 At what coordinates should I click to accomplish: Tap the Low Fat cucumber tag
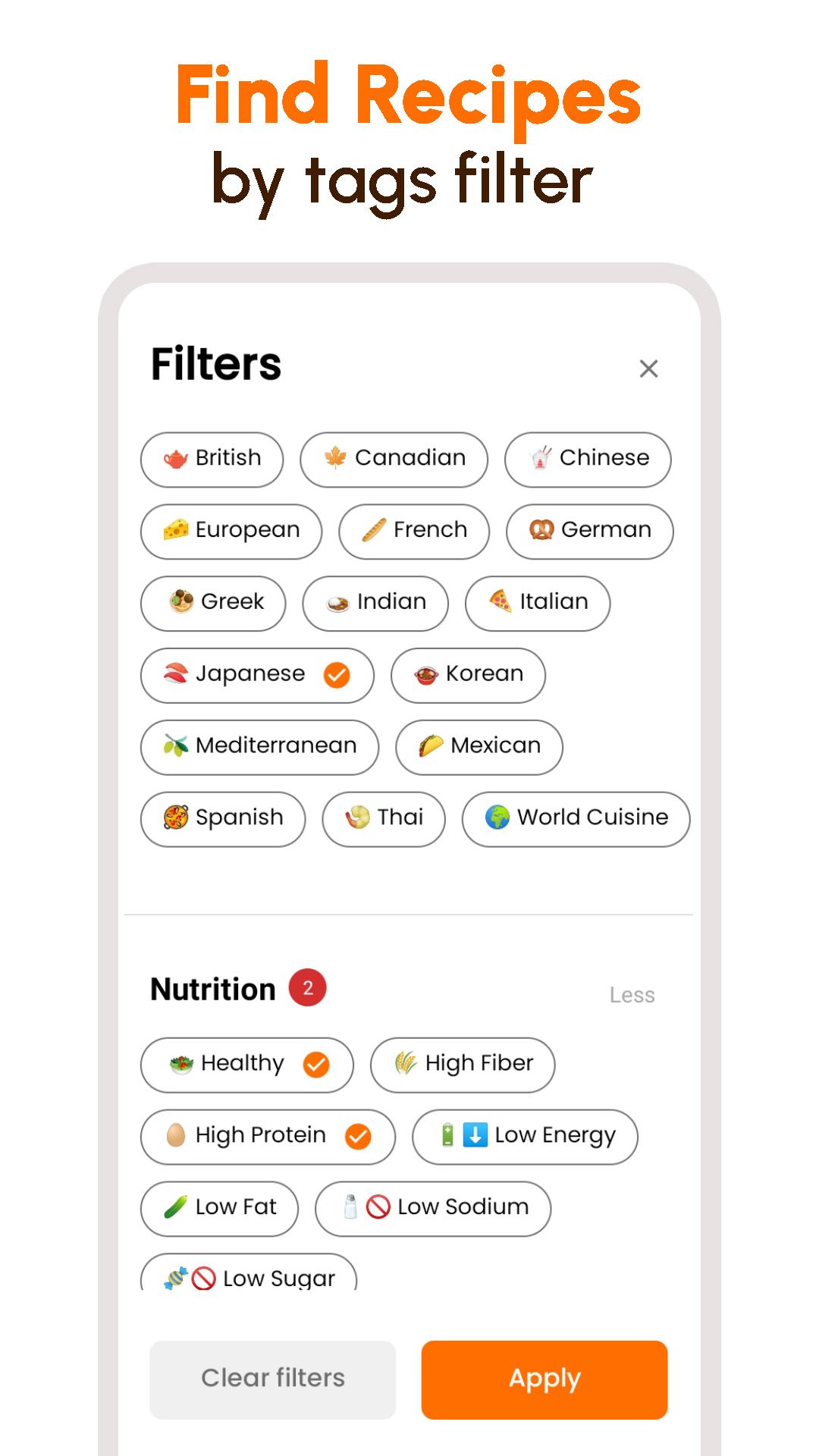pos(219,1209)
